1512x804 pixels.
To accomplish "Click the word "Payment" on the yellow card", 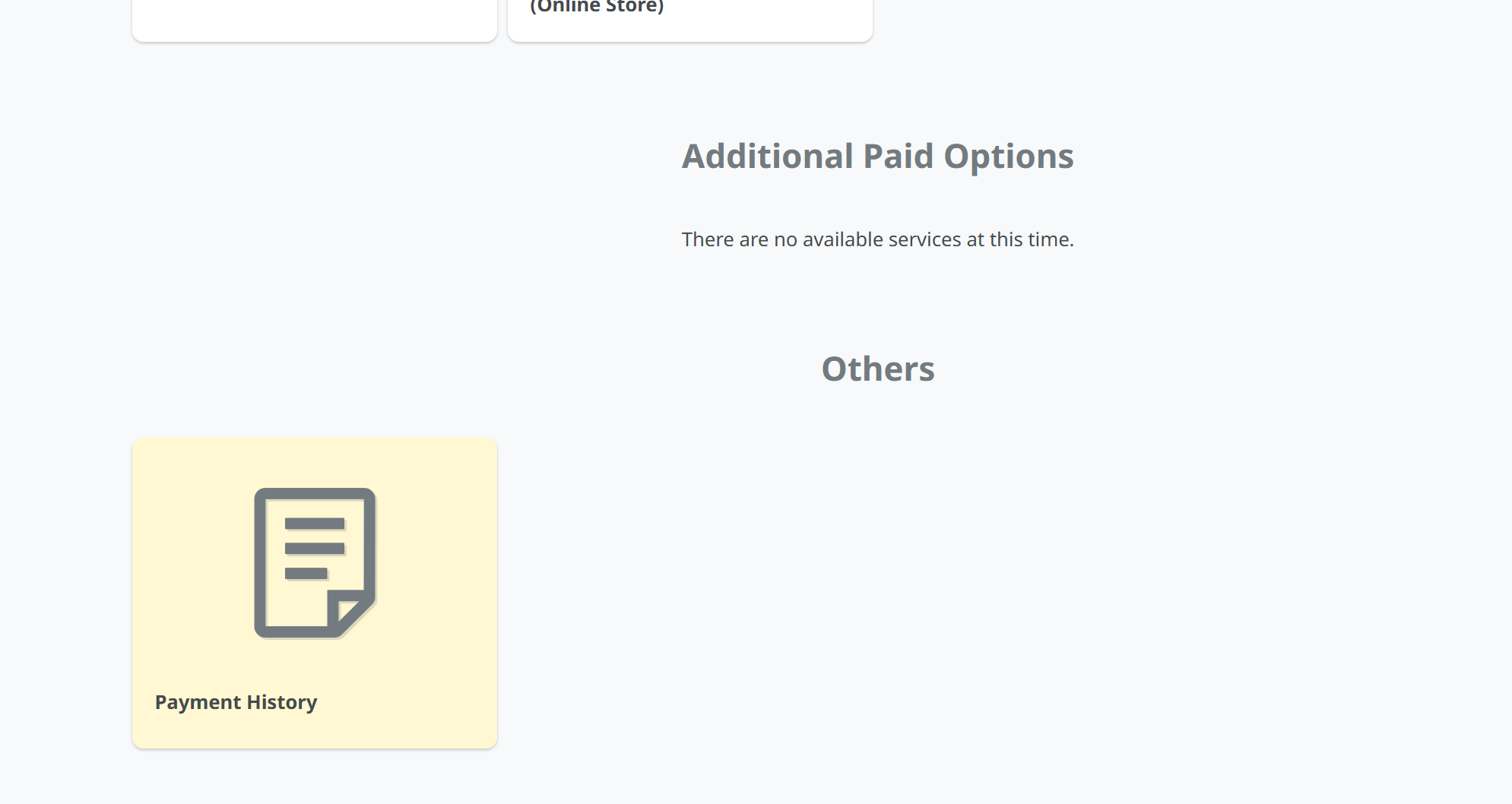I will pyautogui.click(x=198, y=702).
